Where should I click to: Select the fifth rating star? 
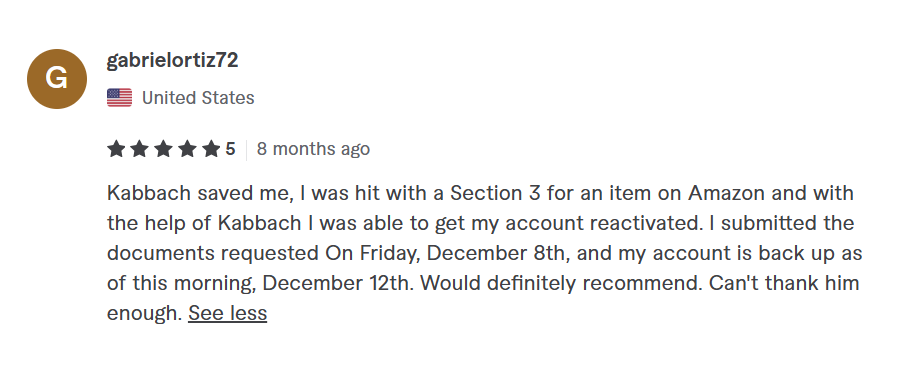211,149
